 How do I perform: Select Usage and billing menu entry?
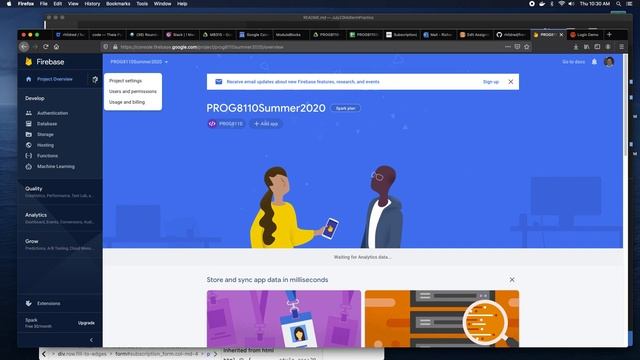(x=127, y=102)
